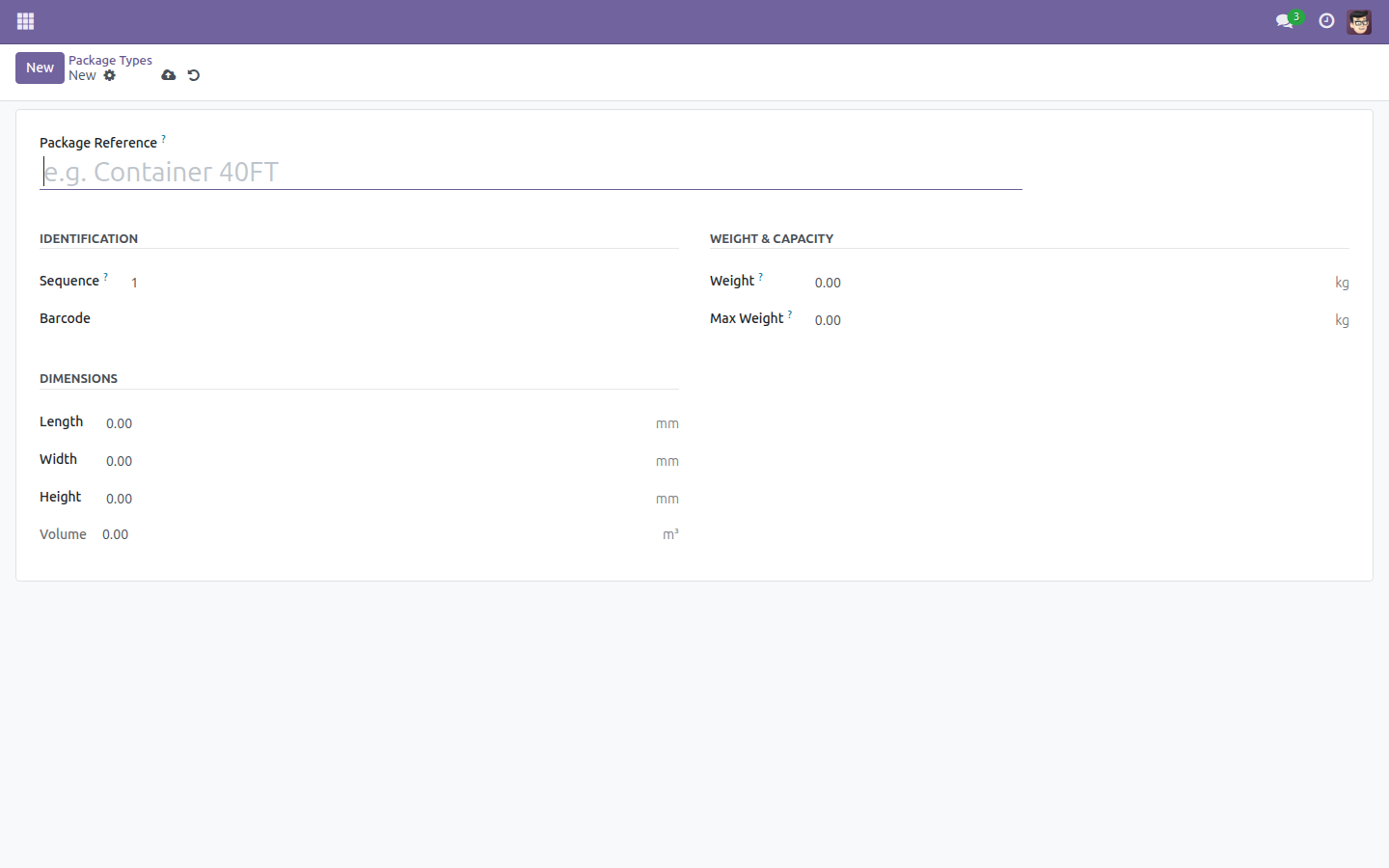The width and height of the screenshot is (1389, 868).
Task: Click the New button
Action: pyautogui.click(x=40, y=68)
